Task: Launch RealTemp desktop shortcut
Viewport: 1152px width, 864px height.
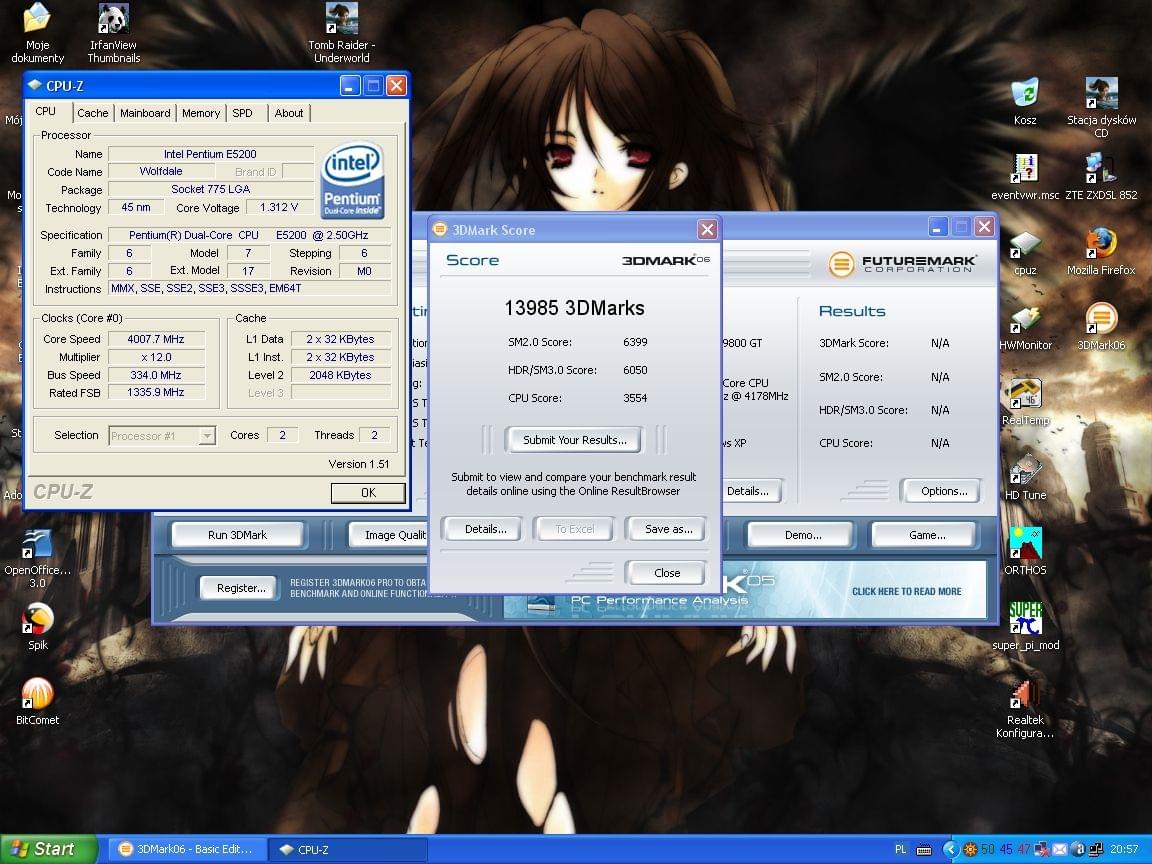Action: click(1025, 402)
